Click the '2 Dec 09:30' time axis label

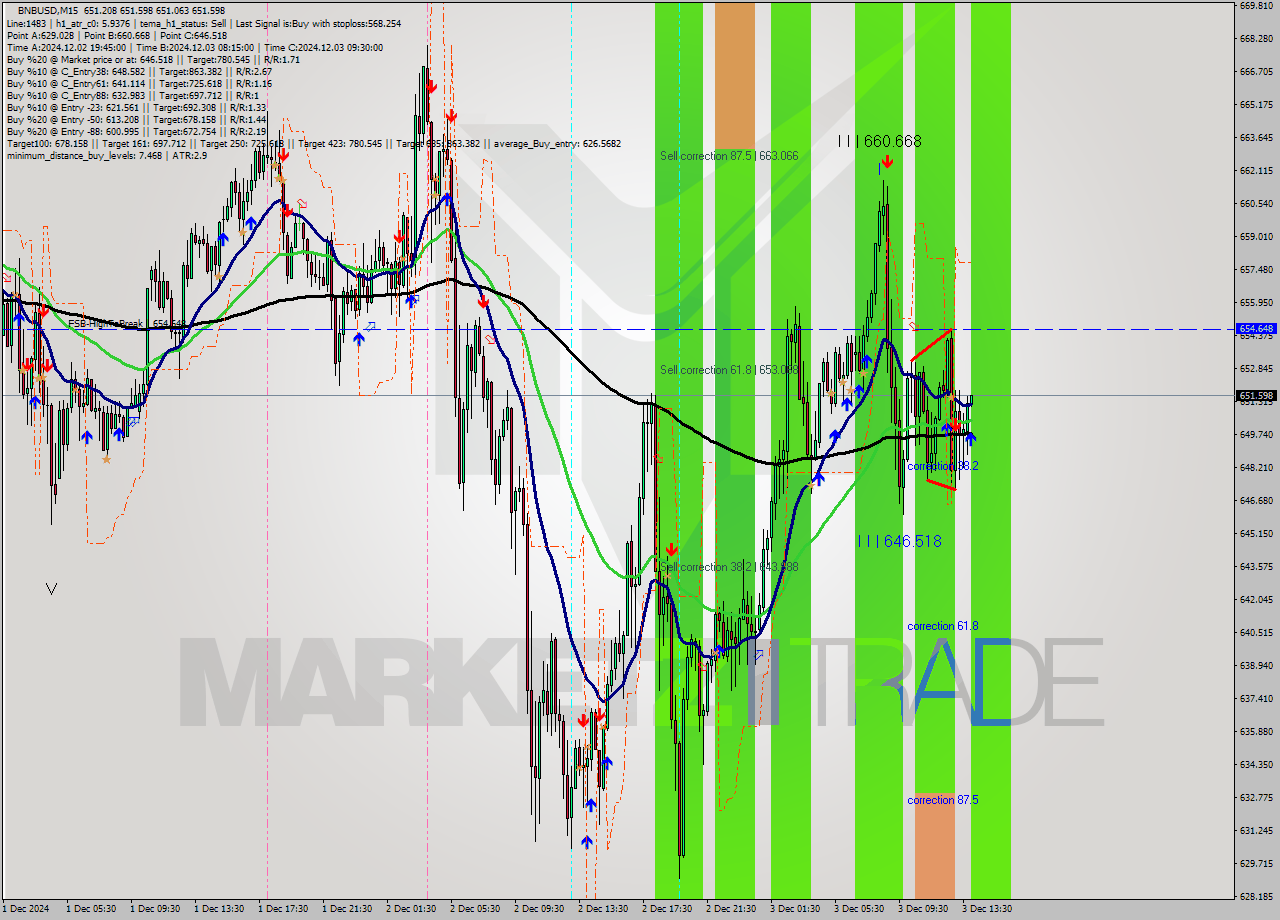coord(539,909)
